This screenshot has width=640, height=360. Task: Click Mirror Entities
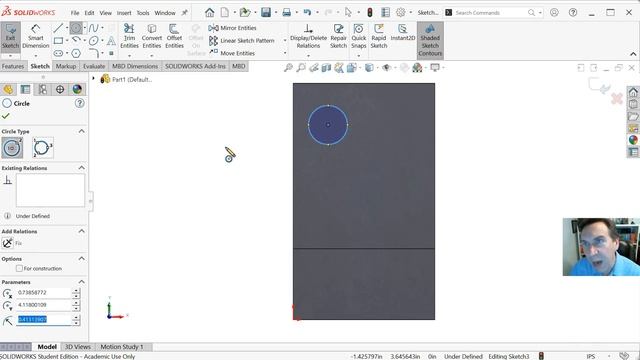tap(233, 28)
